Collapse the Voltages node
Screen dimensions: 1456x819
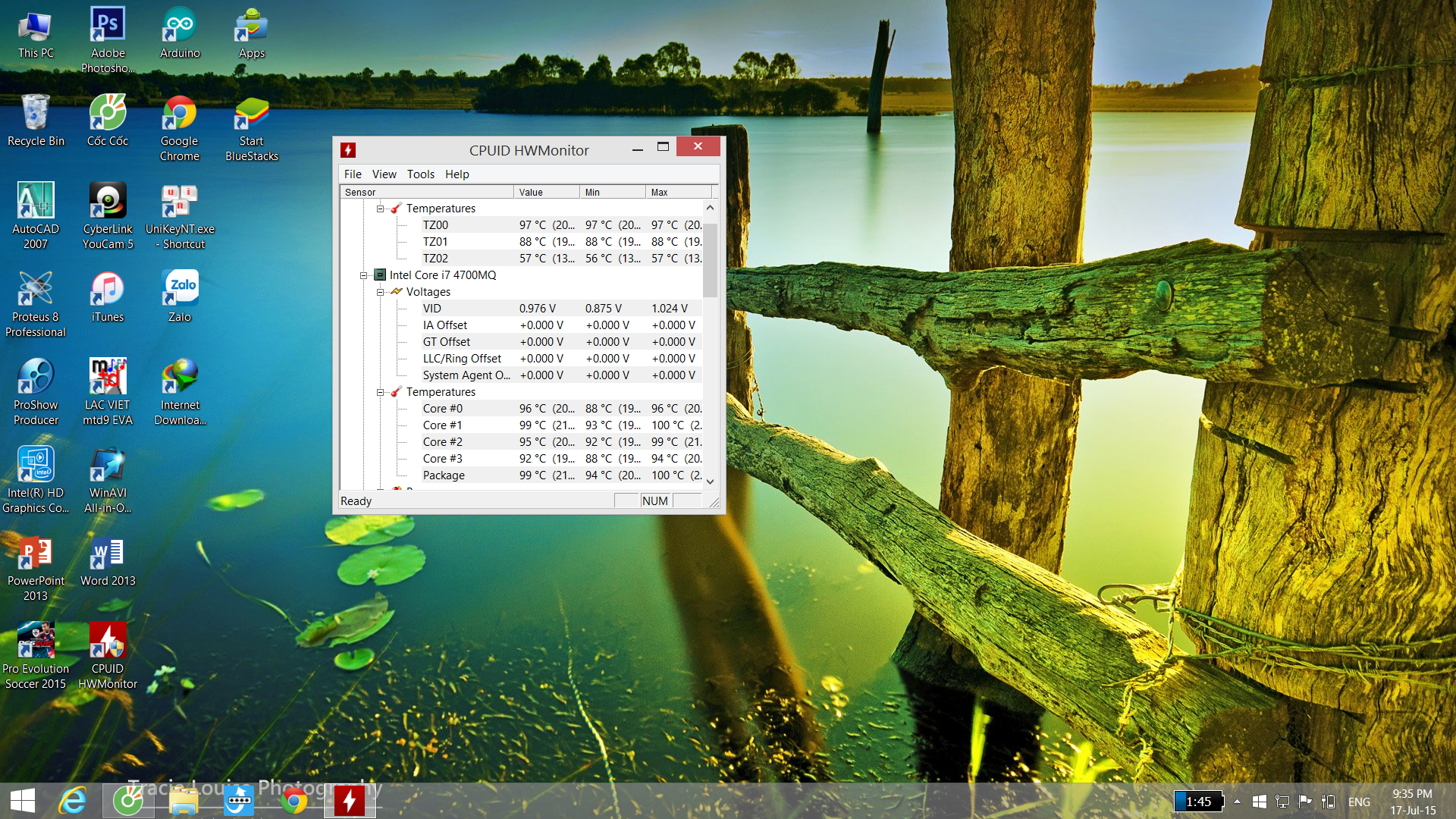380,292
